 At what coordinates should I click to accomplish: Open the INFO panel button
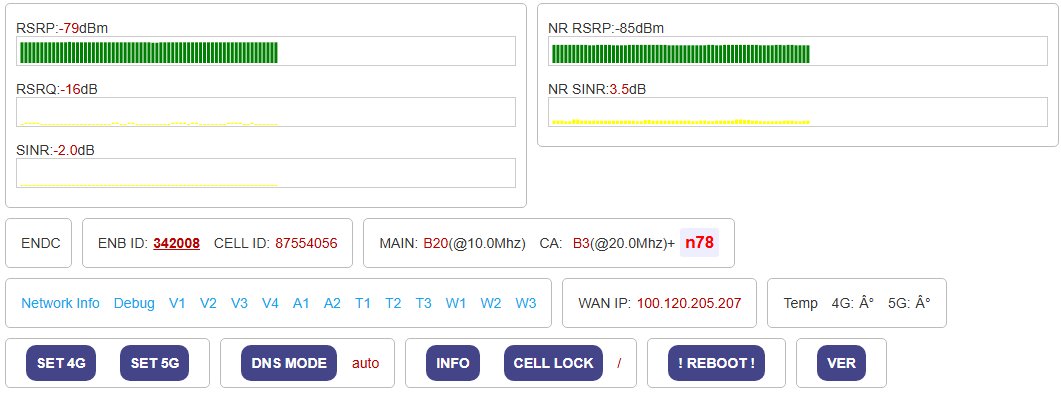pyautogui.click(x=453, y=363)
